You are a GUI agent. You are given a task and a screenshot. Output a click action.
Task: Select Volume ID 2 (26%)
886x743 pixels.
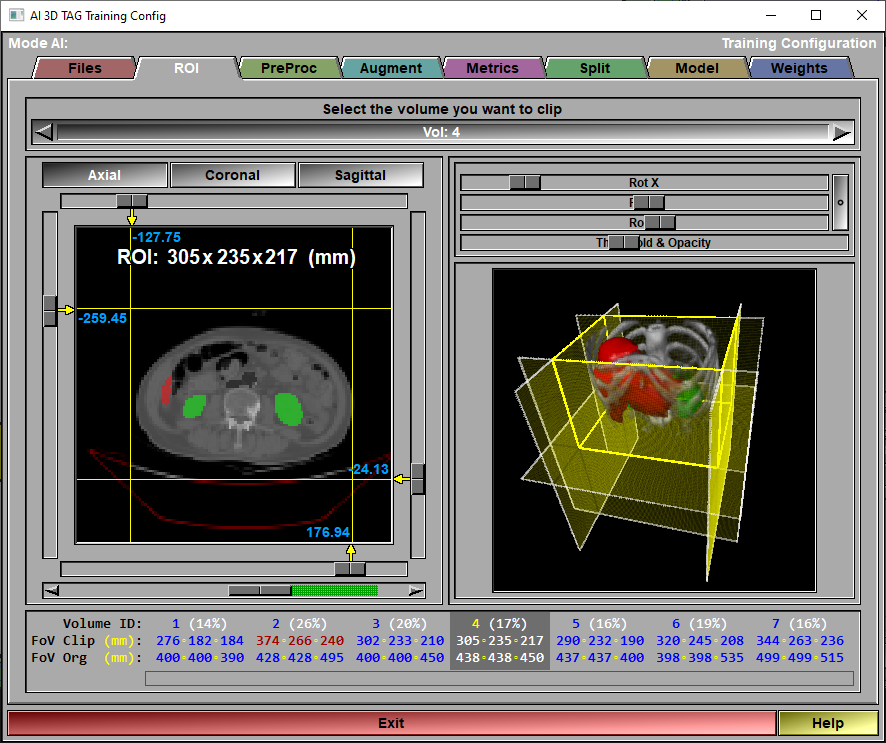299,624
